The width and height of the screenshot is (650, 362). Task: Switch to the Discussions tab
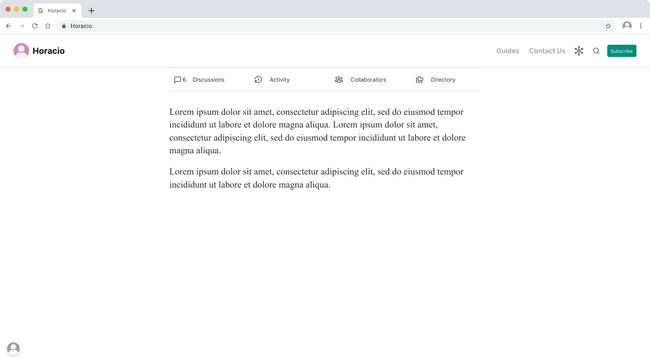tap(208, 80)
